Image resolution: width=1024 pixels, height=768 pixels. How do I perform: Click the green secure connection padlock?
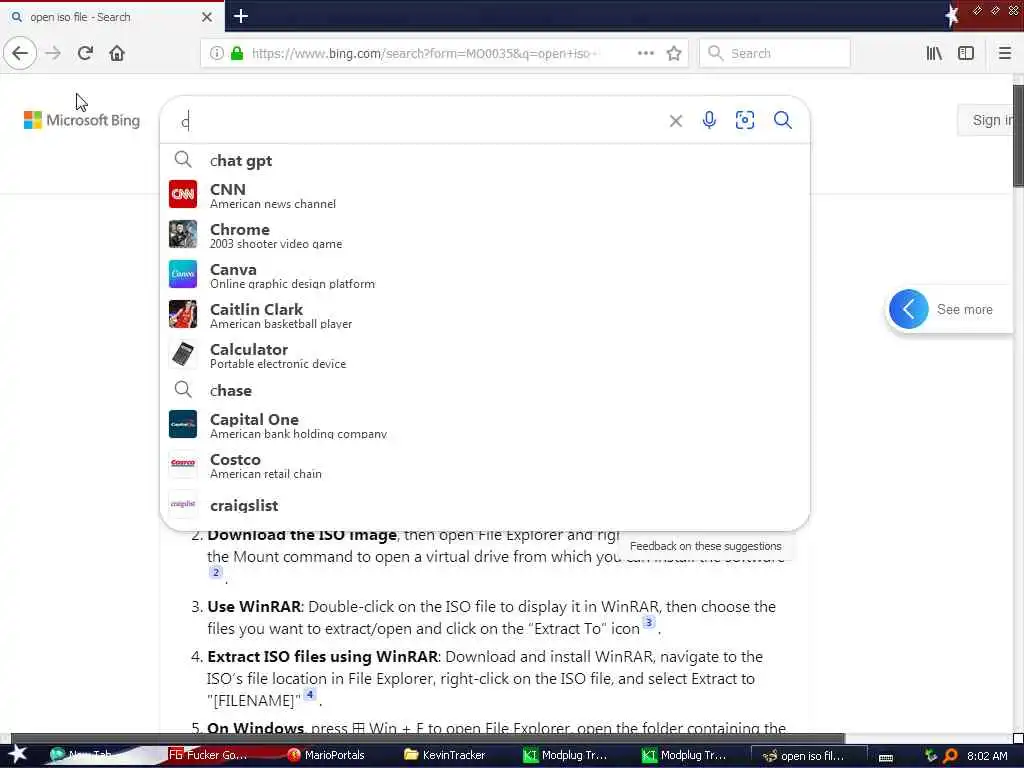pyautogui.click(x=237, y=54)
